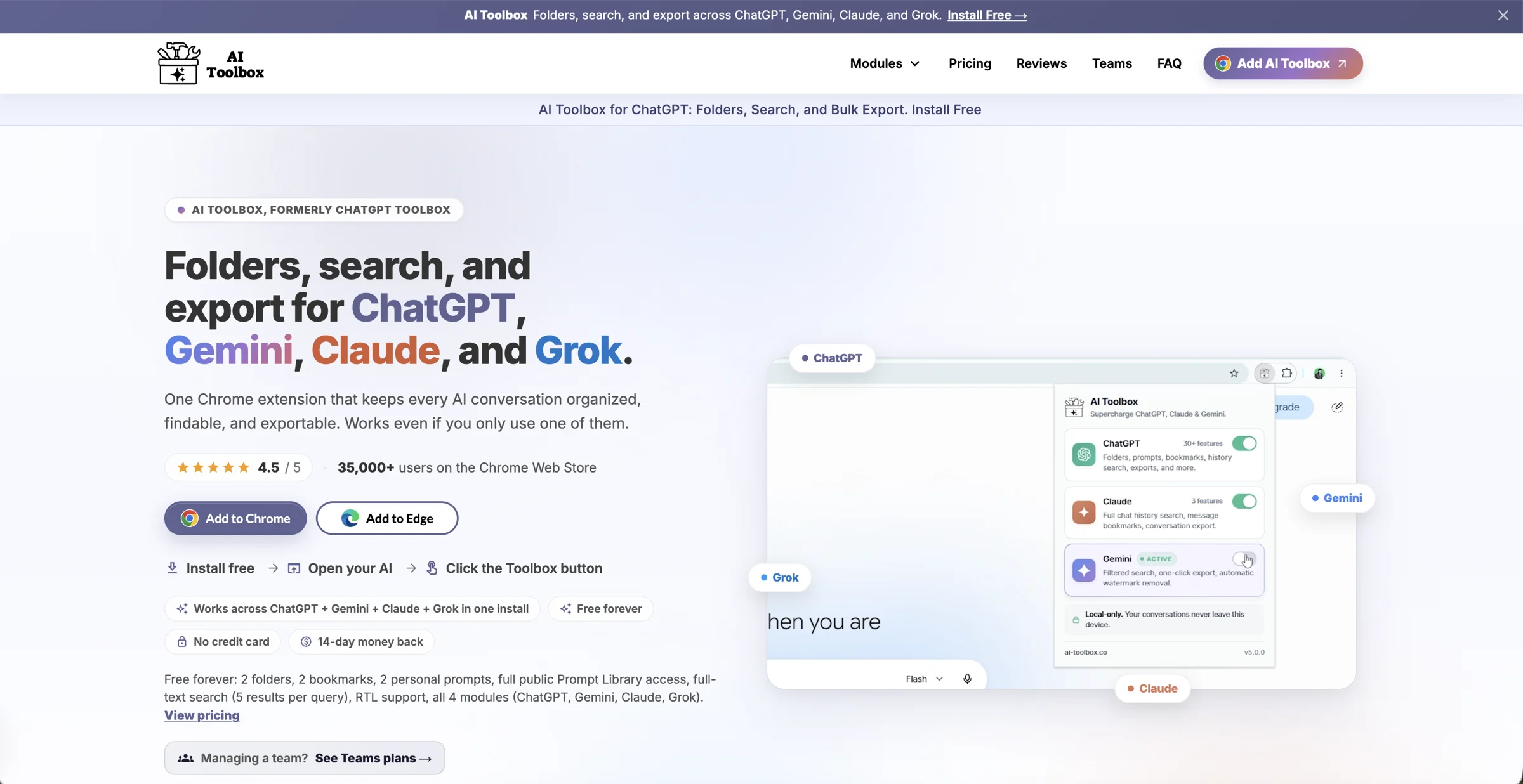The width and height of the screenshot is (1523, 784).
Task: Click the AI Toolbox logo icon
Action: [178, 63]
